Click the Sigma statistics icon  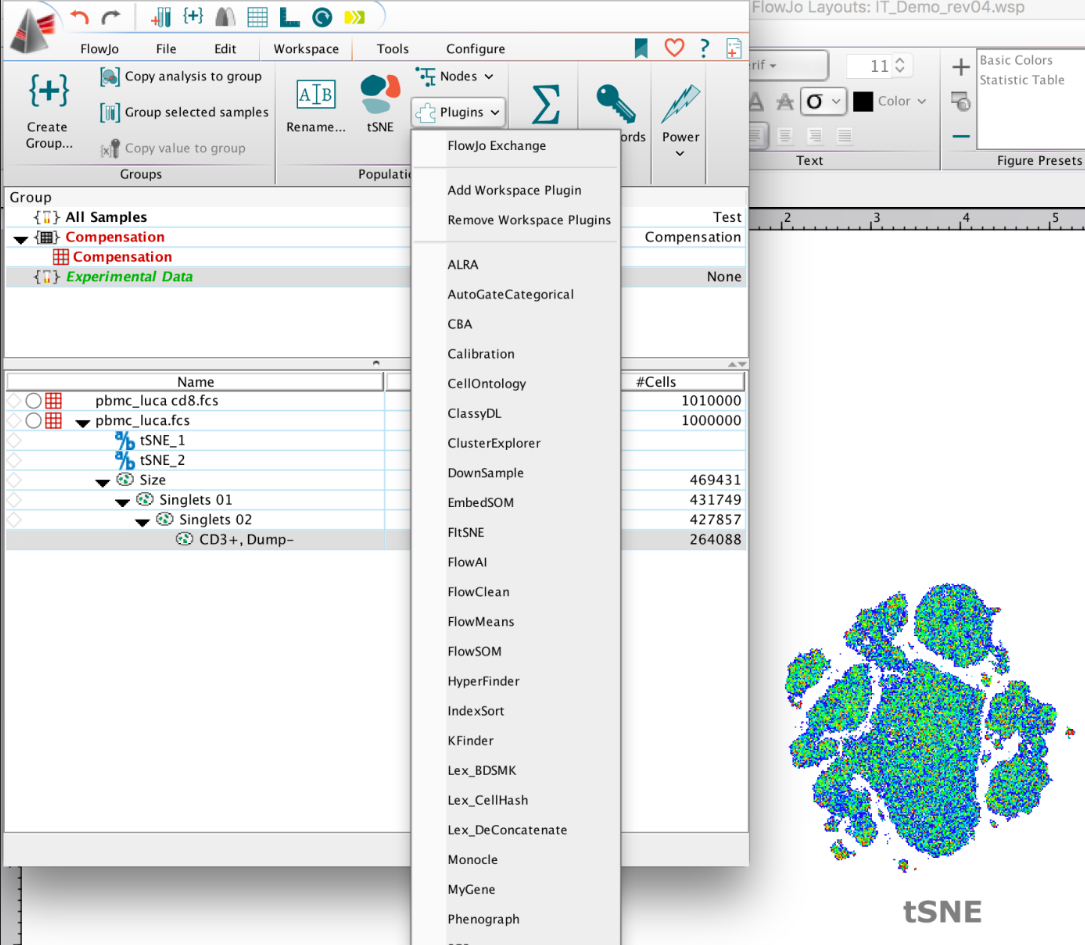pyautogui.click(x=545, y=104)
